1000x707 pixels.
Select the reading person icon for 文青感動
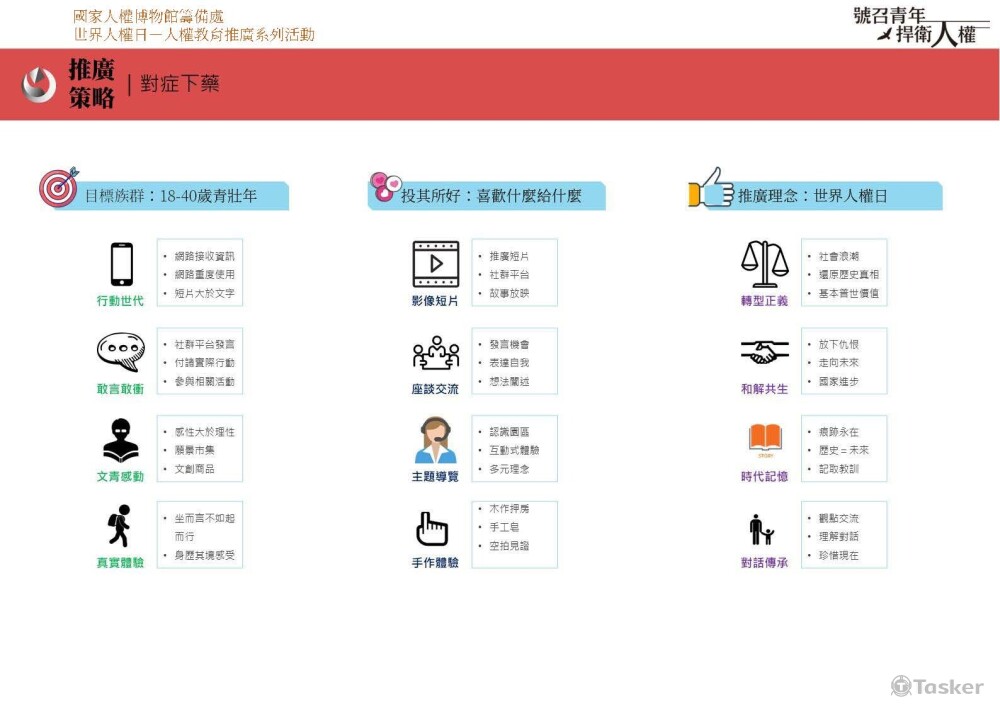[x=120, y=440]
